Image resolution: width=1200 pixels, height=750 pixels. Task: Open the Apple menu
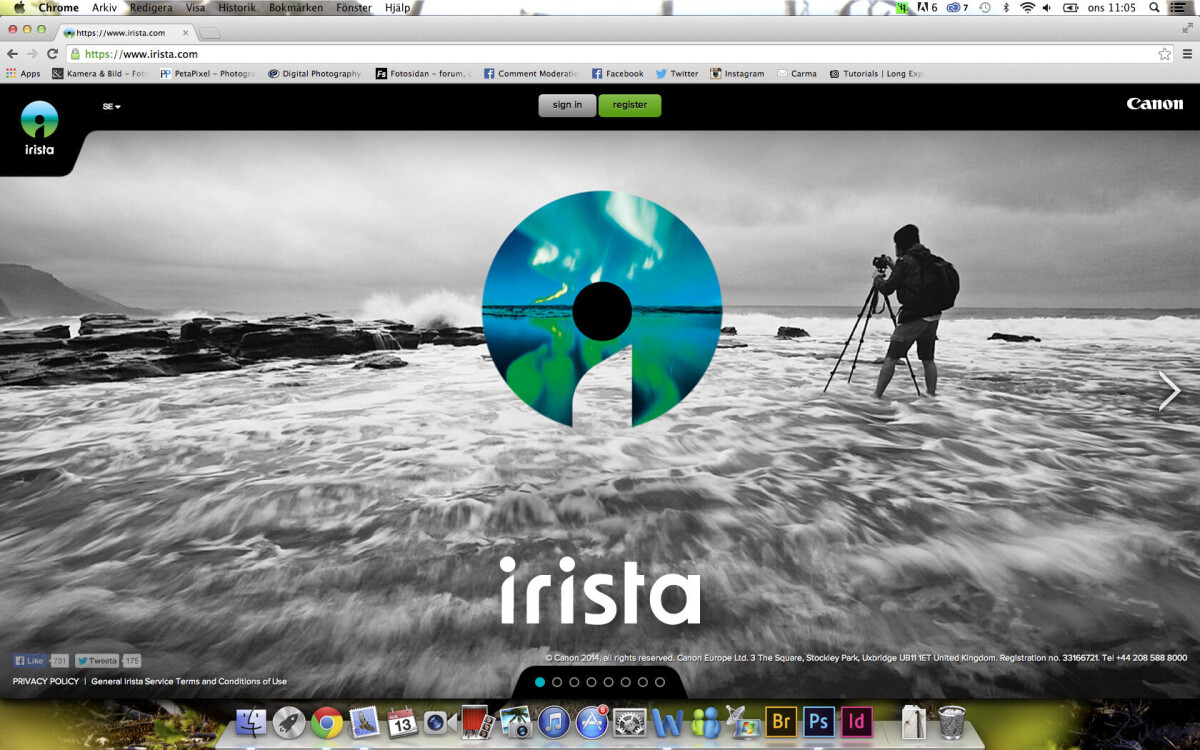19,8
